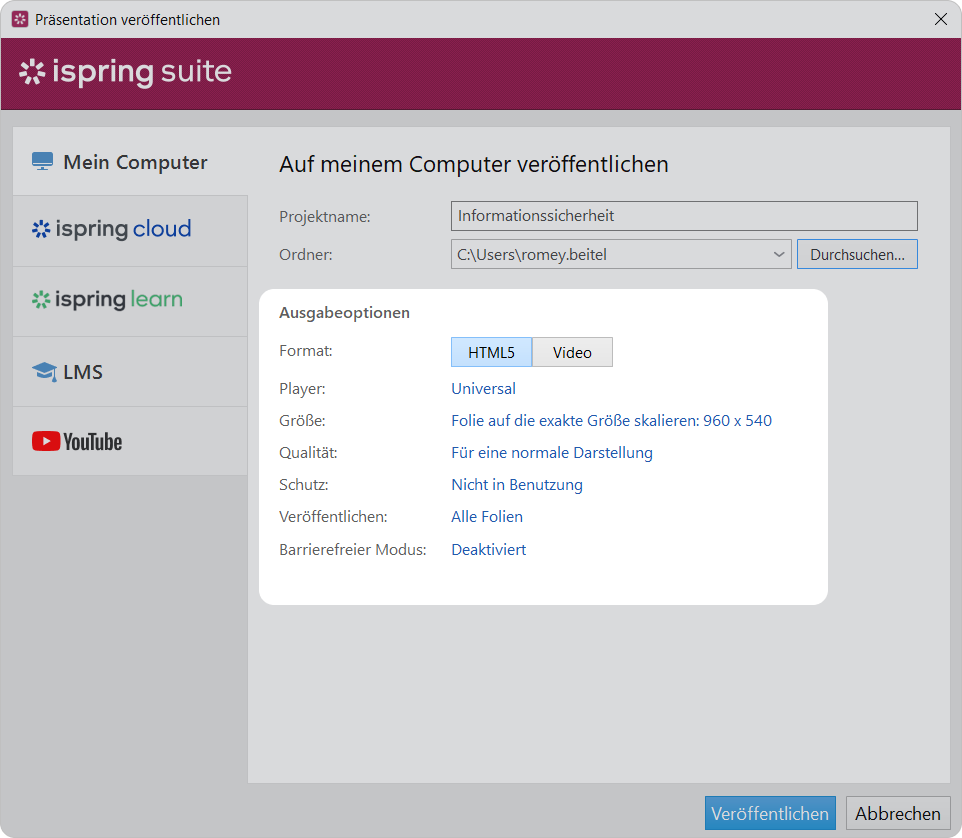Click the iSpring Suite logo in banner
Viewport: 962px width, 838px height.
[x=125, y=72]
